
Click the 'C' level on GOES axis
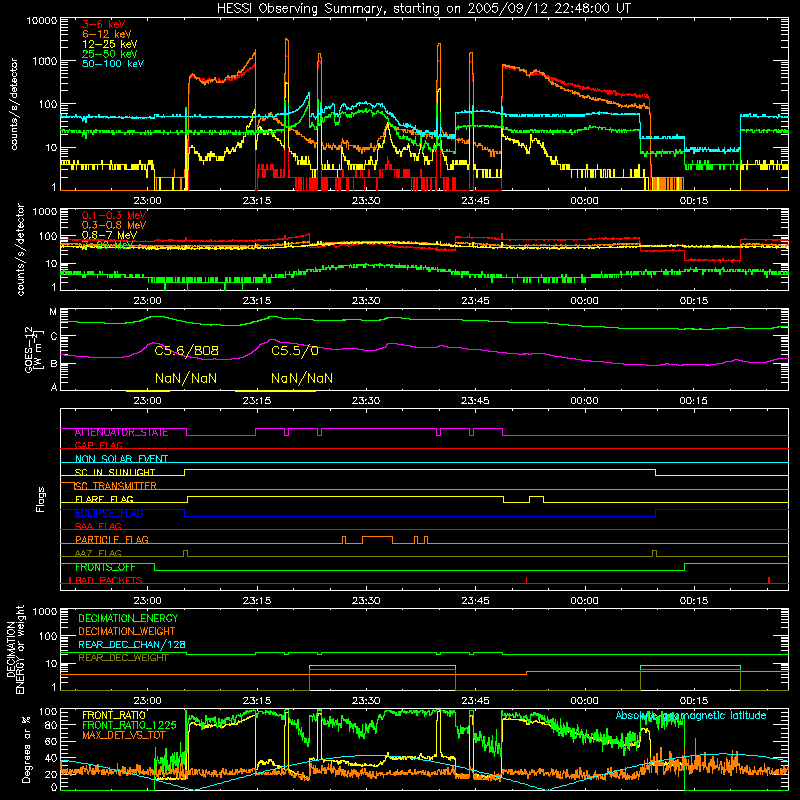tap(53, 336)
